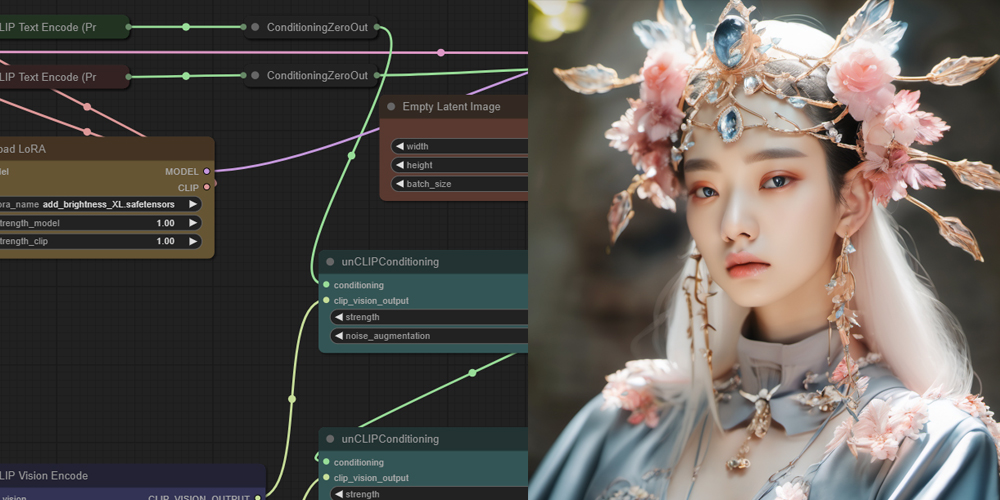
Task: Click clip_vision_output input socket on lower unCLIPConditioning
Action: (x=327, y=477)
